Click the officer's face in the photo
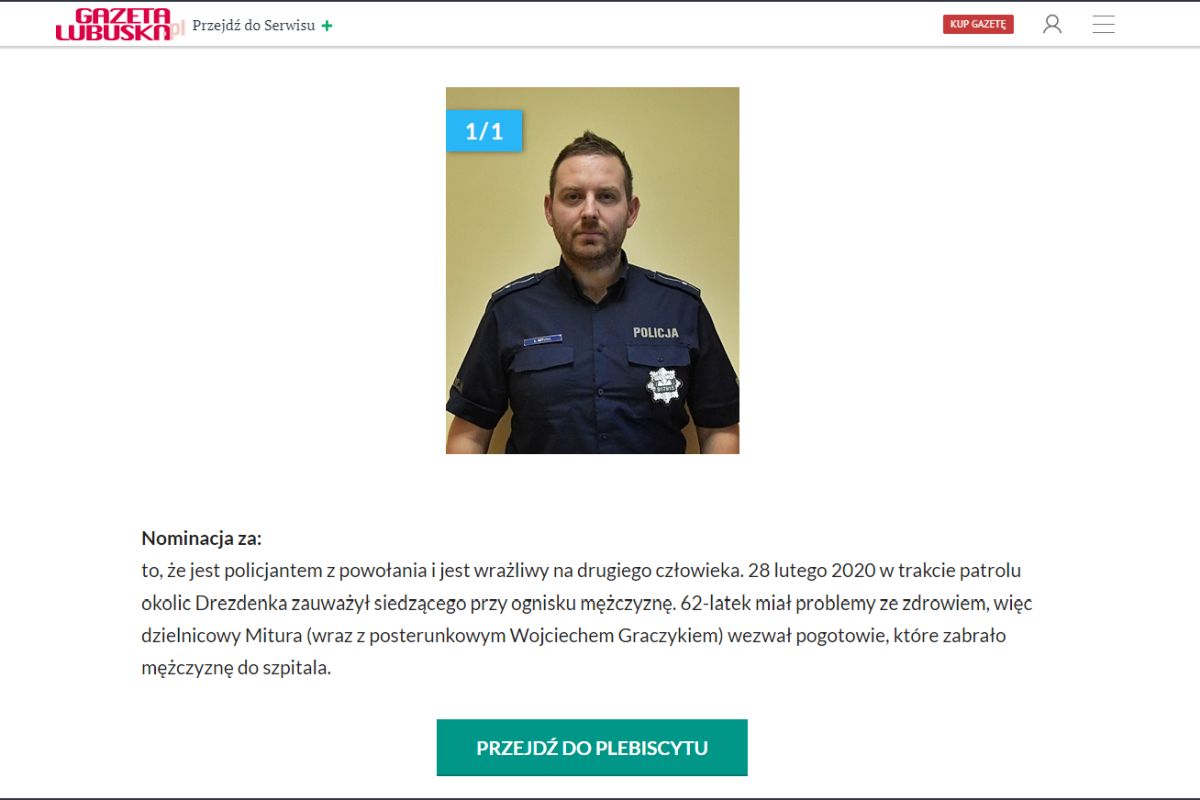Screen dimensions: 1200x800 [x=591, y=207]
